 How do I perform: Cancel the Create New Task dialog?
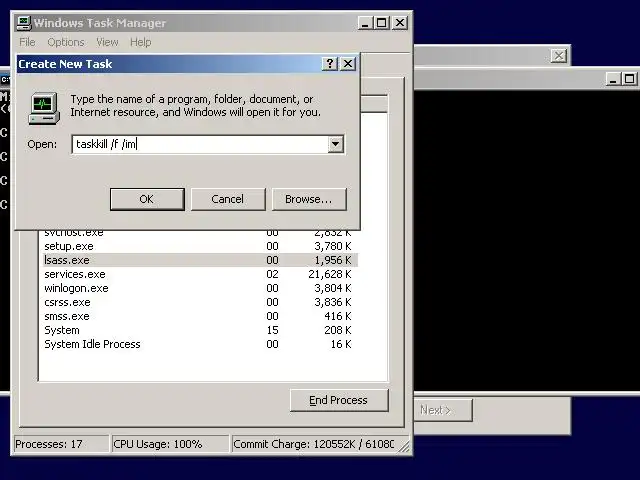228,199
